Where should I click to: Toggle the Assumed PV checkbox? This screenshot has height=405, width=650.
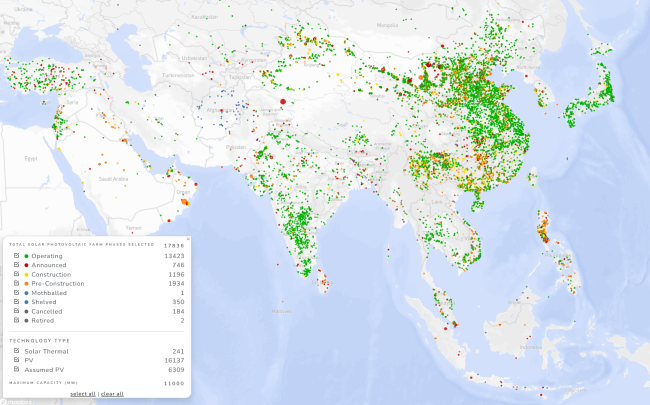pyautogui.click(x=16, y=369)
